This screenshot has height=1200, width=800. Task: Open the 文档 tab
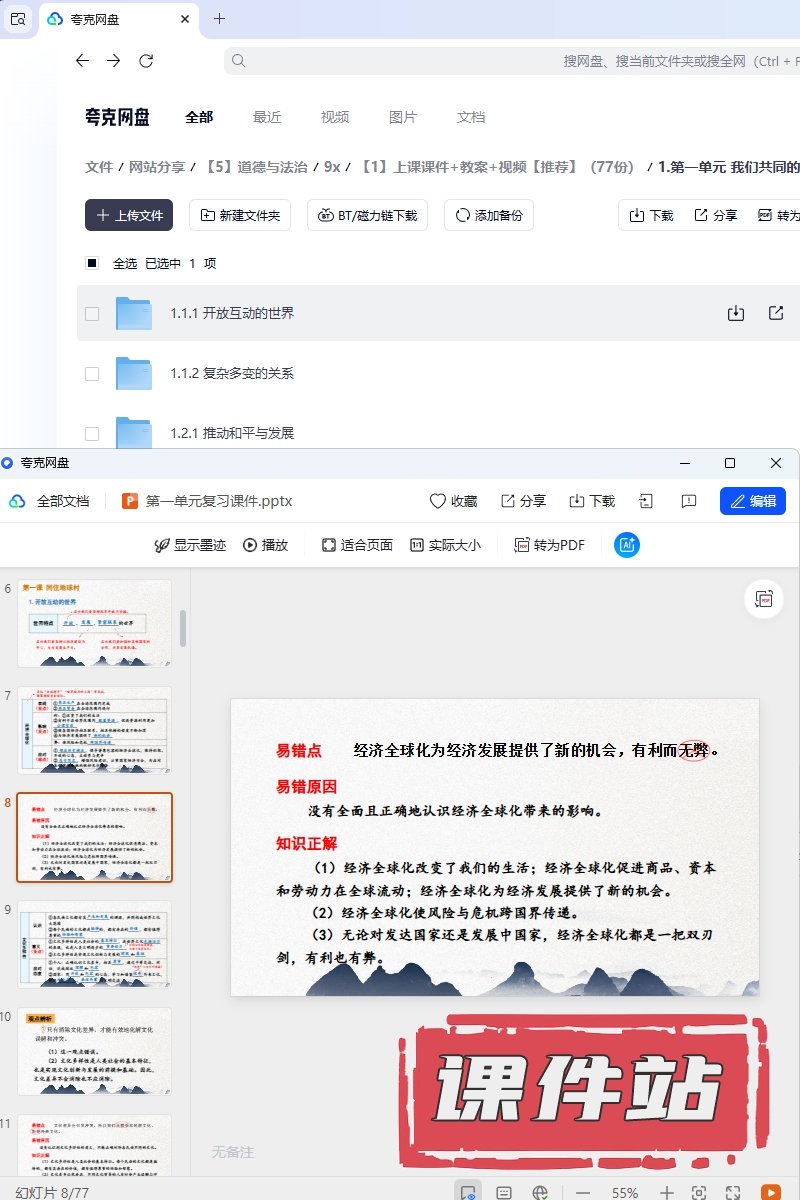[470, 117]
